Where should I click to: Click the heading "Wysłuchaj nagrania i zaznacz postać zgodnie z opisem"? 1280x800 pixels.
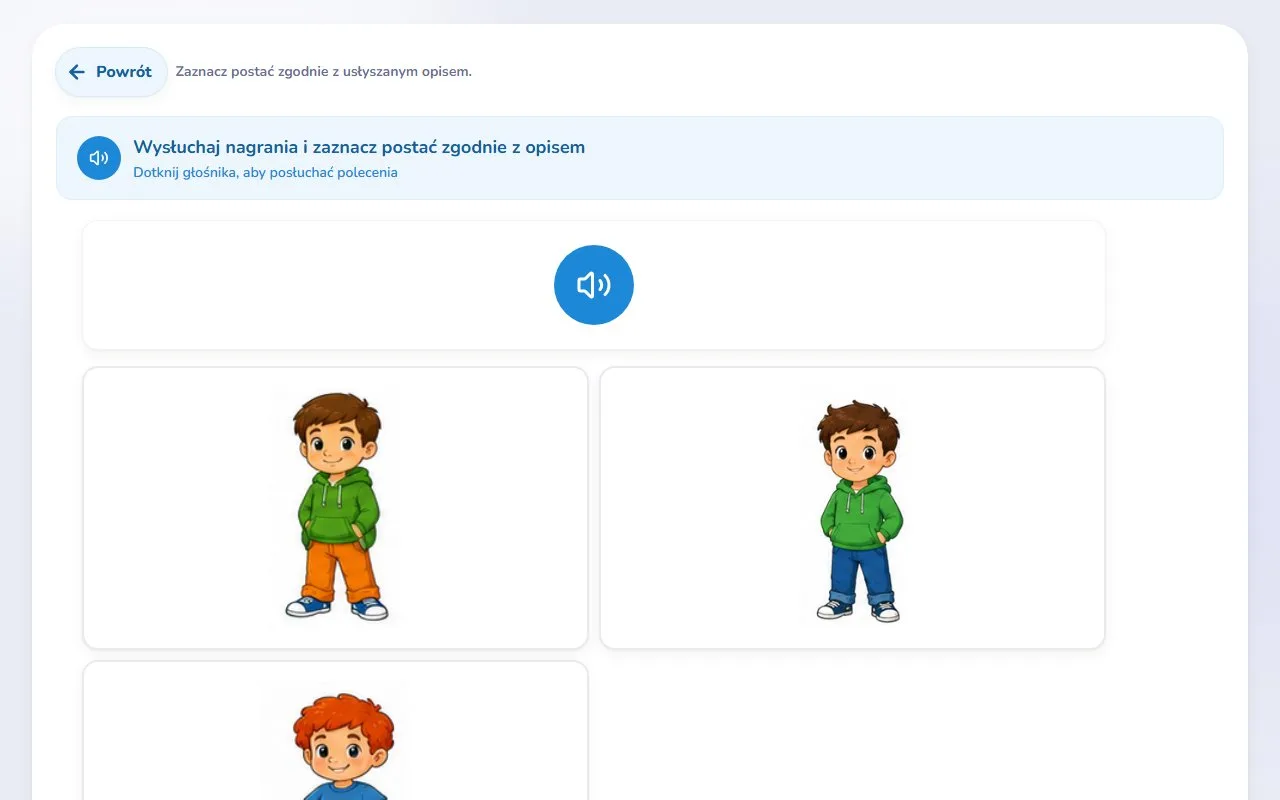359,147
